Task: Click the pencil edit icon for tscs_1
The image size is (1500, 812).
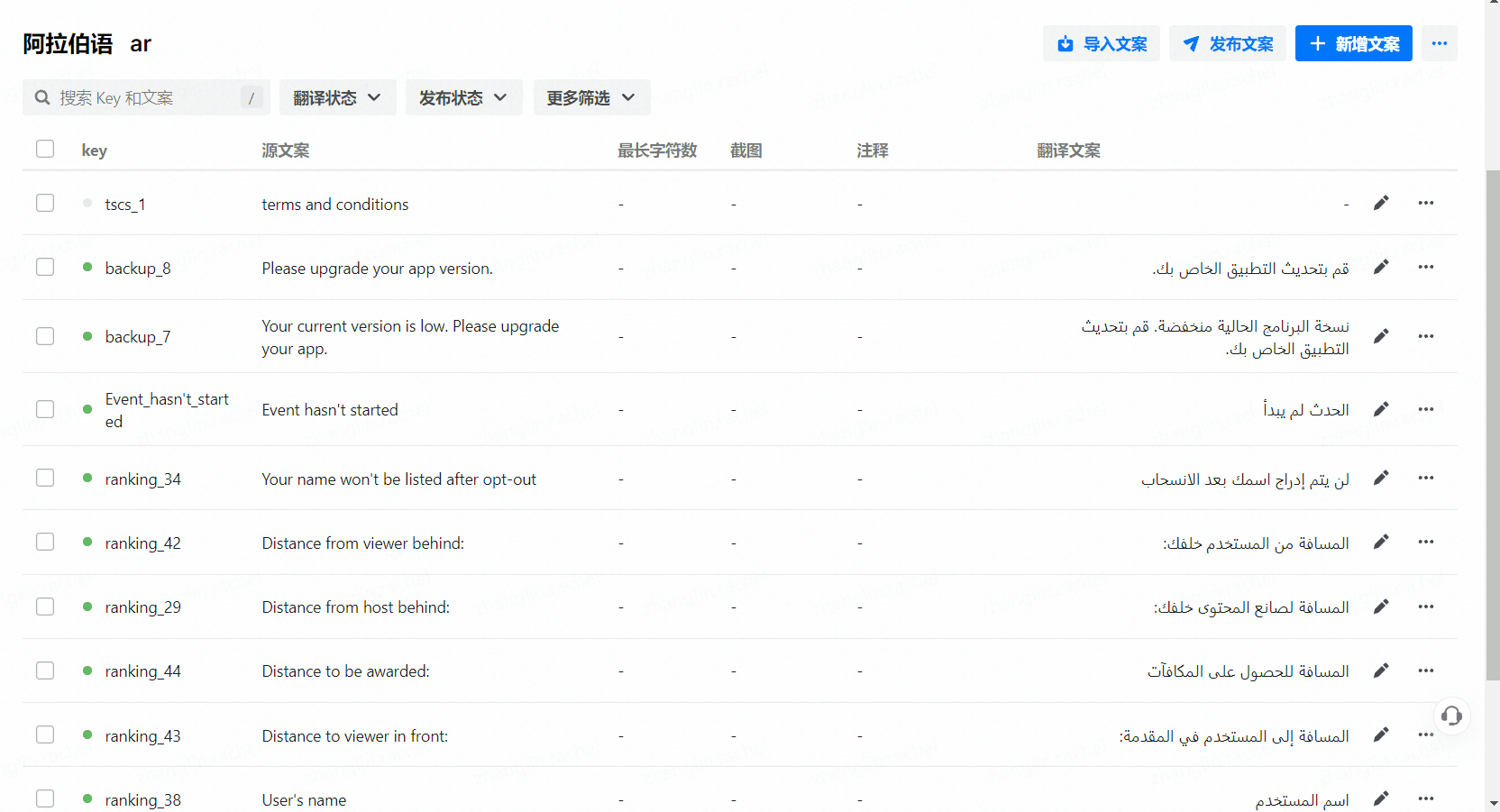Action: [1380, 203]
